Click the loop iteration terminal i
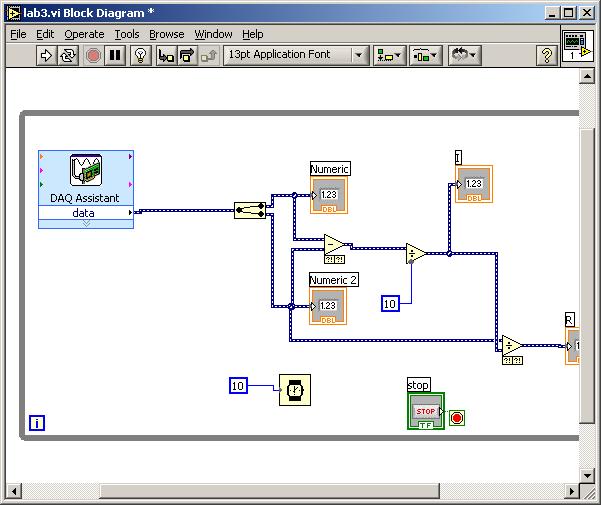 tap(37, 423)
